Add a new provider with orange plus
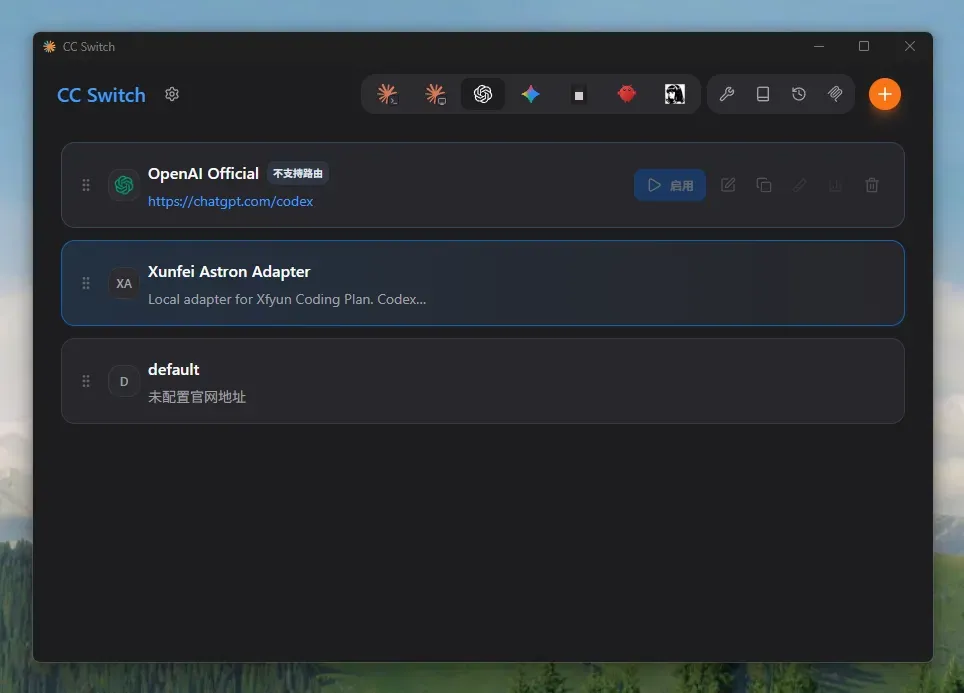 (x=885, y=94)
